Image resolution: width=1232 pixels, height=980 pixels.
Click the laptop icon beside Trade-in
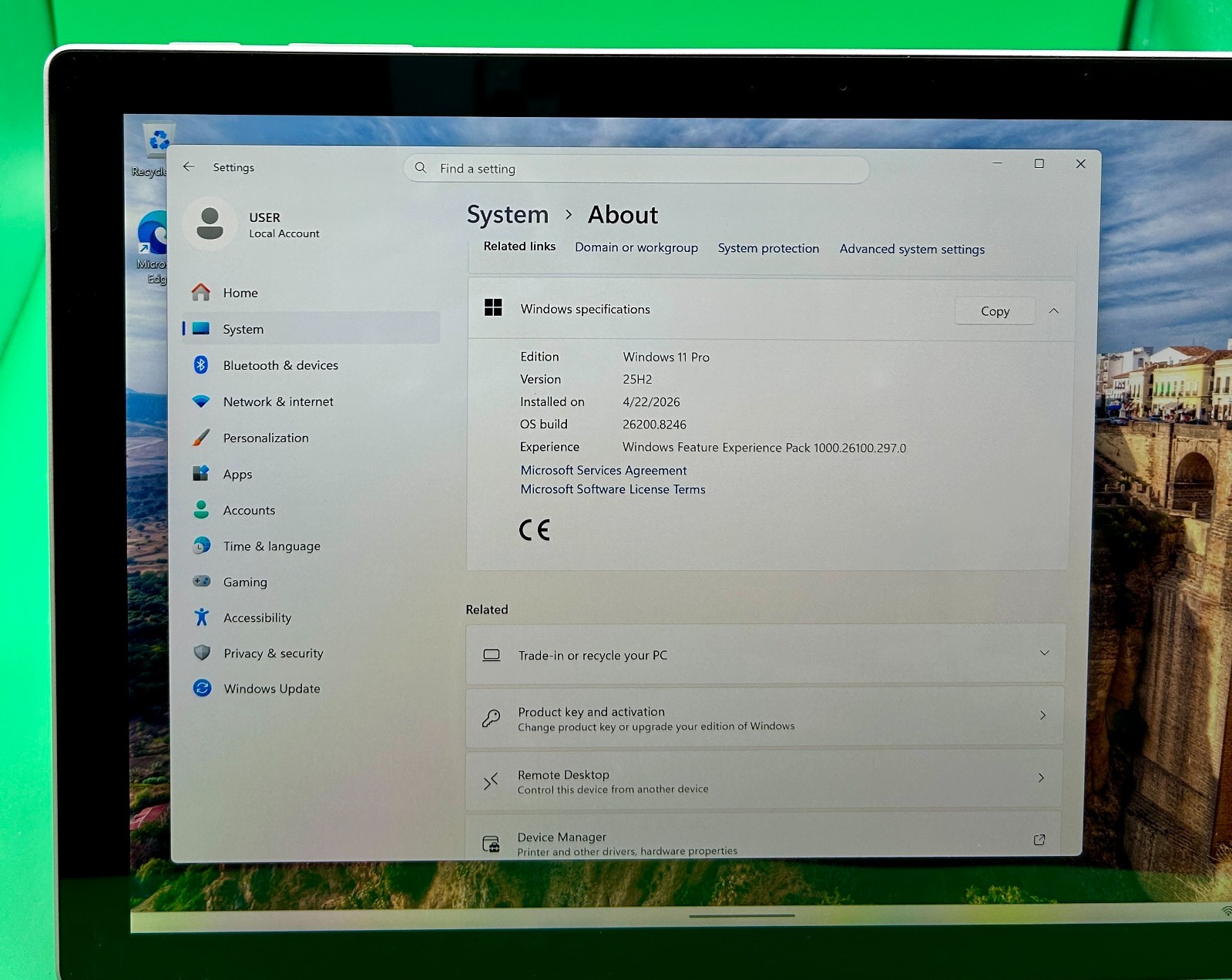coord(492,655)
